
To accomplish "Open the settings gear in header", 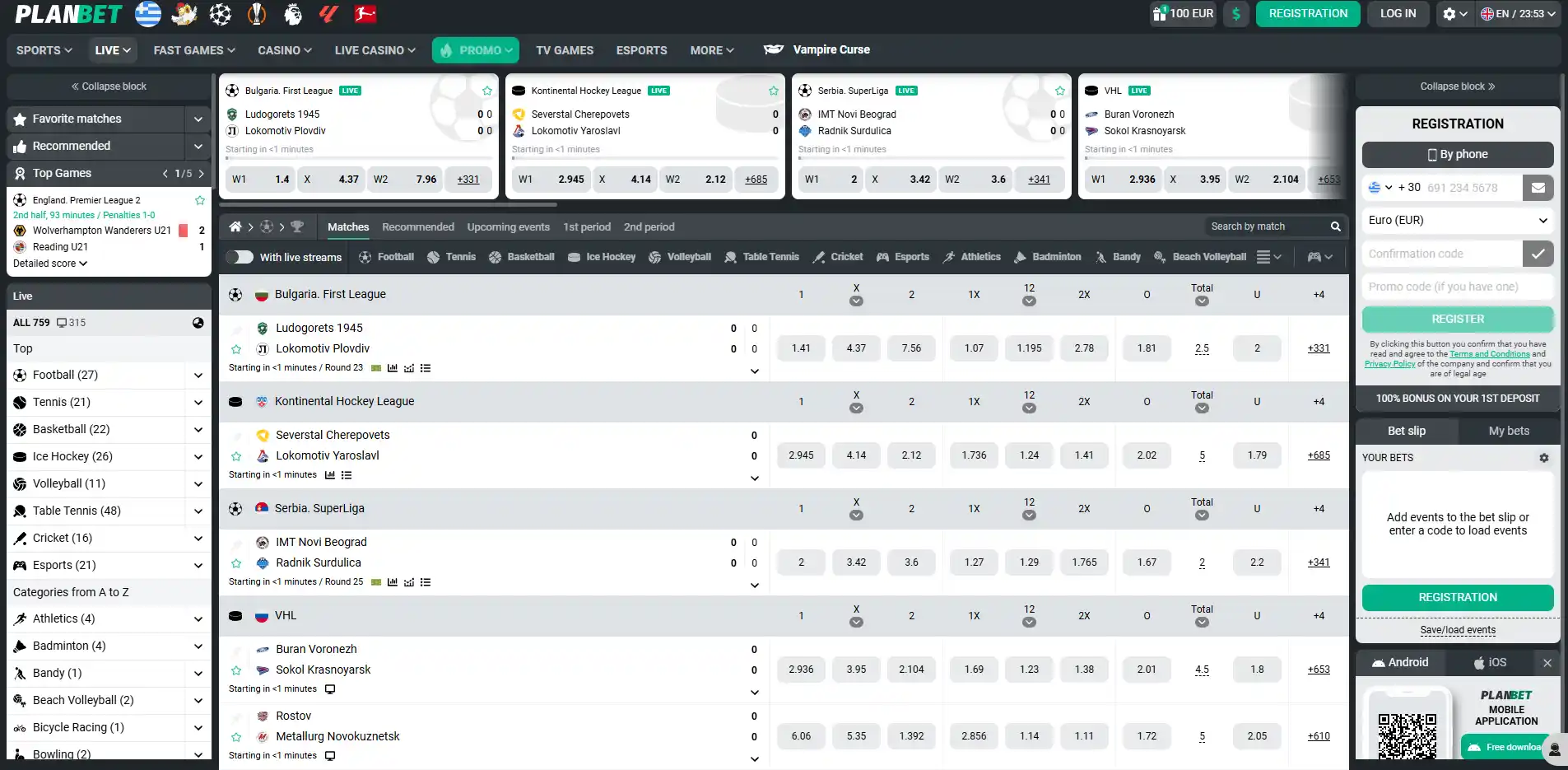I will 1449,13.
